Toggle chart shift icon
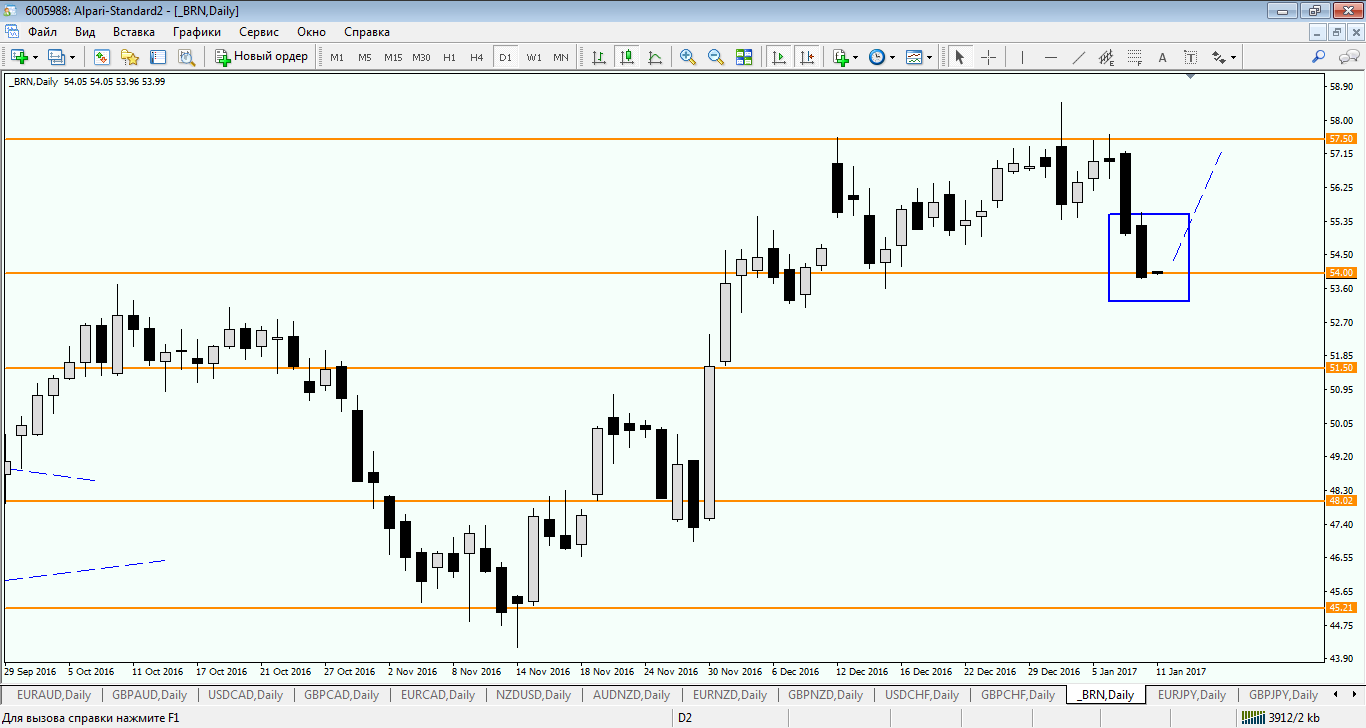 [x=807, y=57]
